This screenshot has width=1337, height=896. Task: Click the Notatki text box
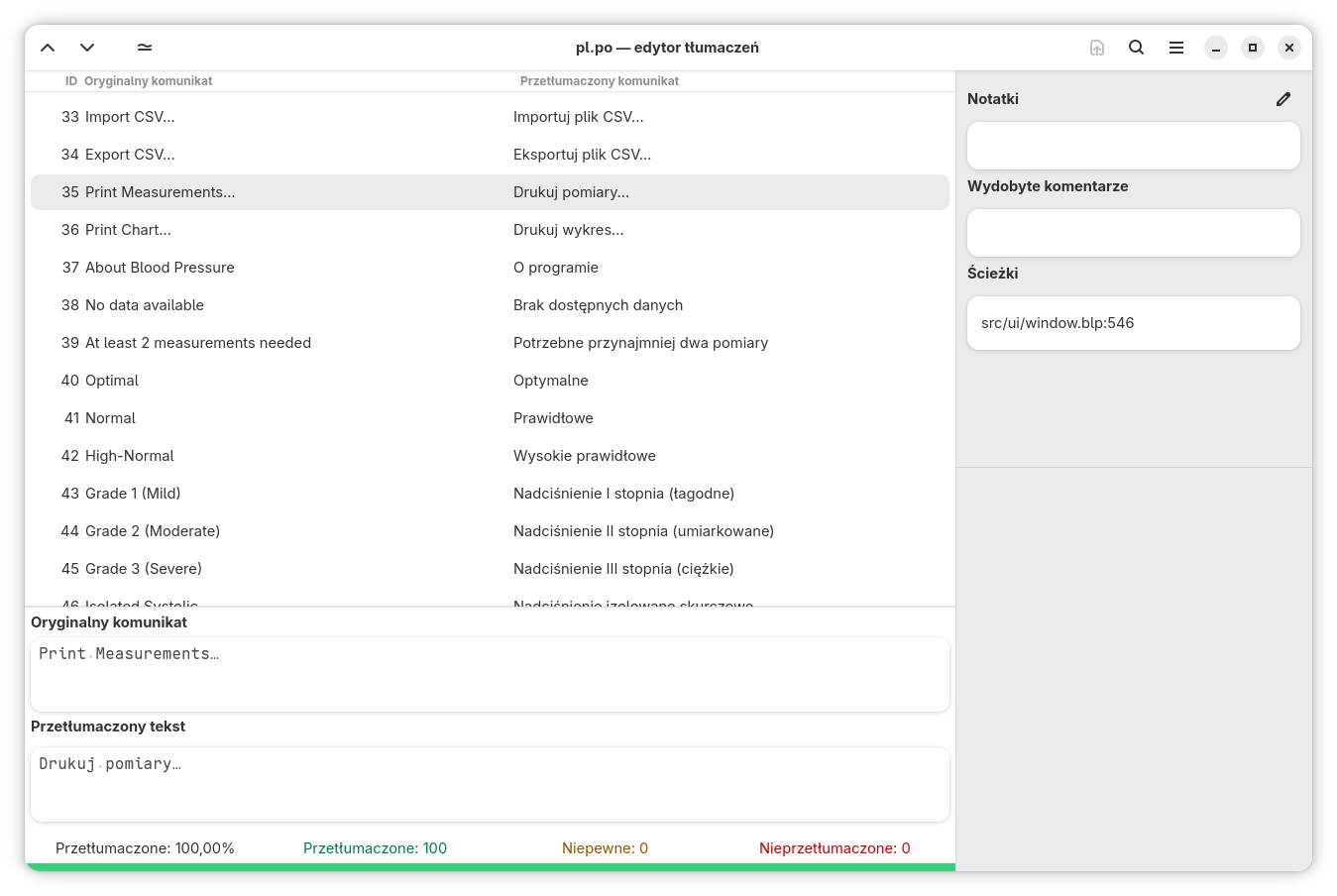1133,146
